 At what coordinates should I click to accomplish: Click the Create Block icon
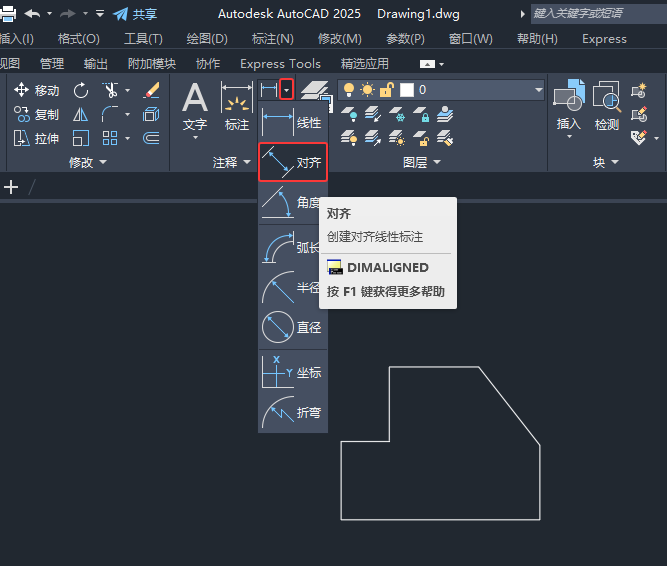coord(639,90)
